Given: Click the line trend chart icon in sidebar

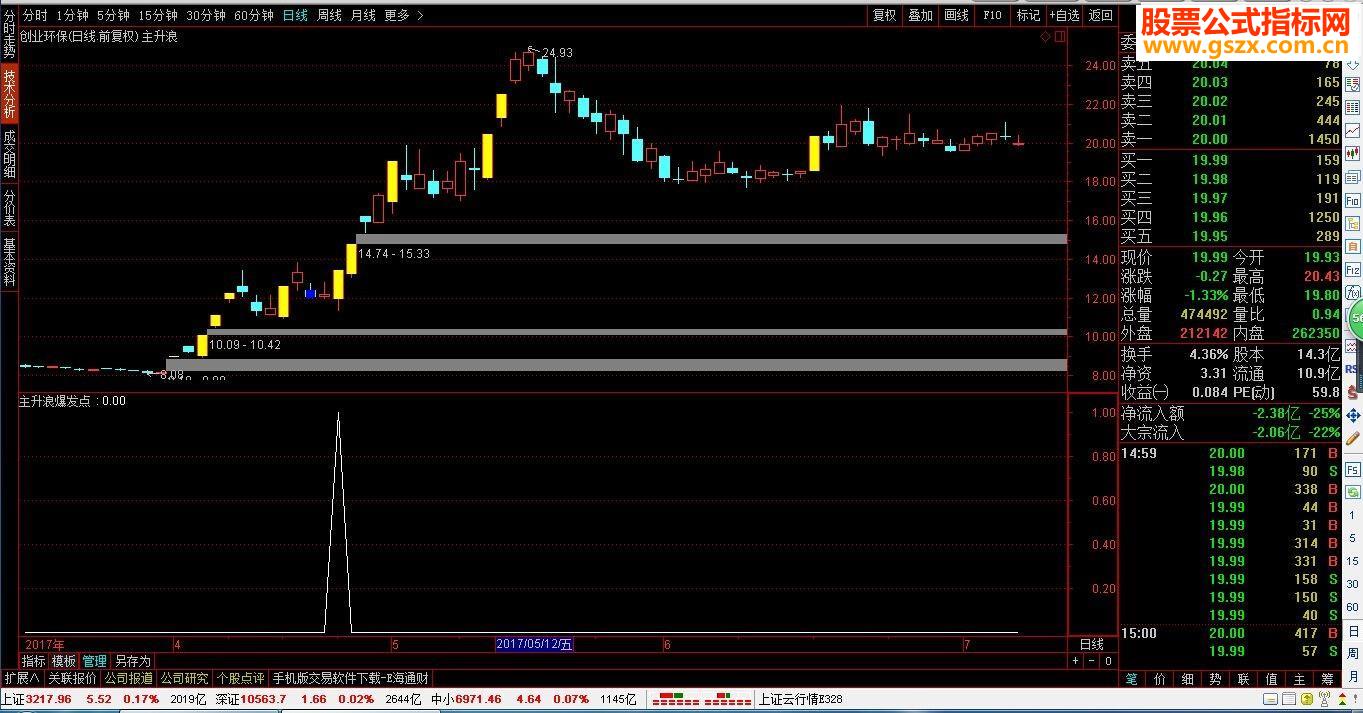Looking at the screenshot, I should pos(1352,130).
